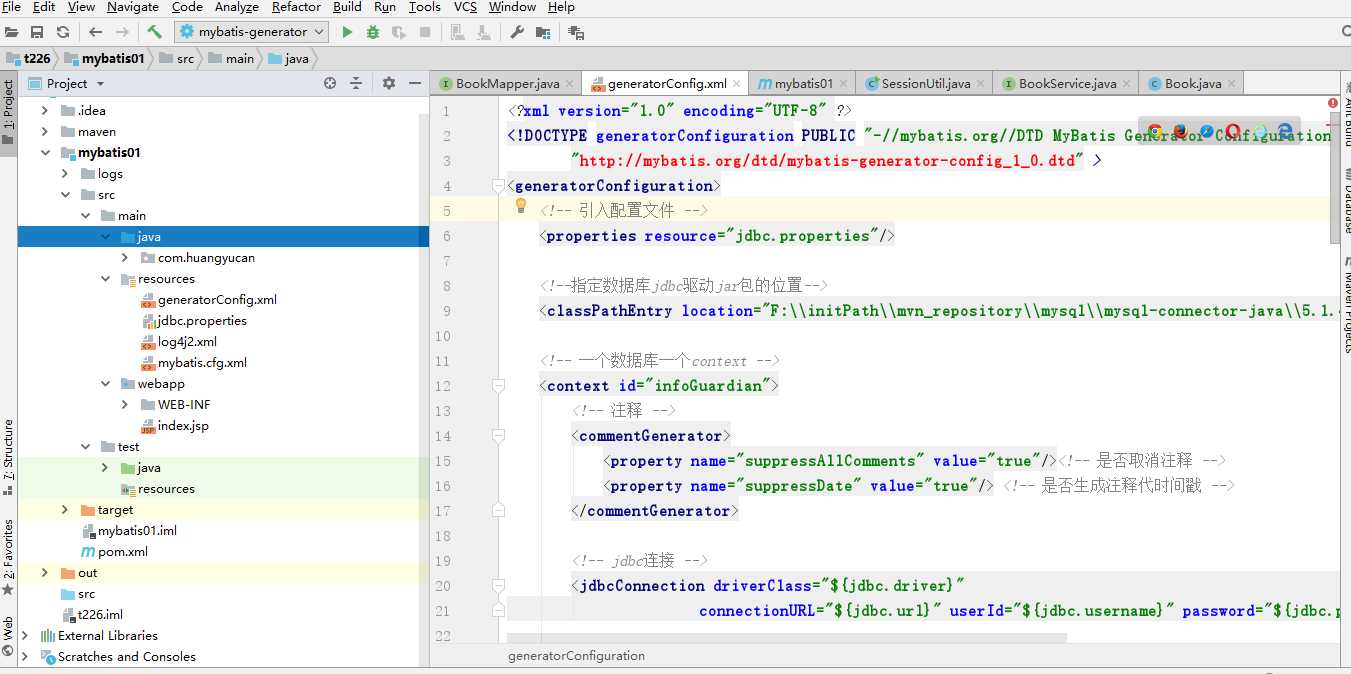Click the Open file toolbar icon

(x=12, y=32)
